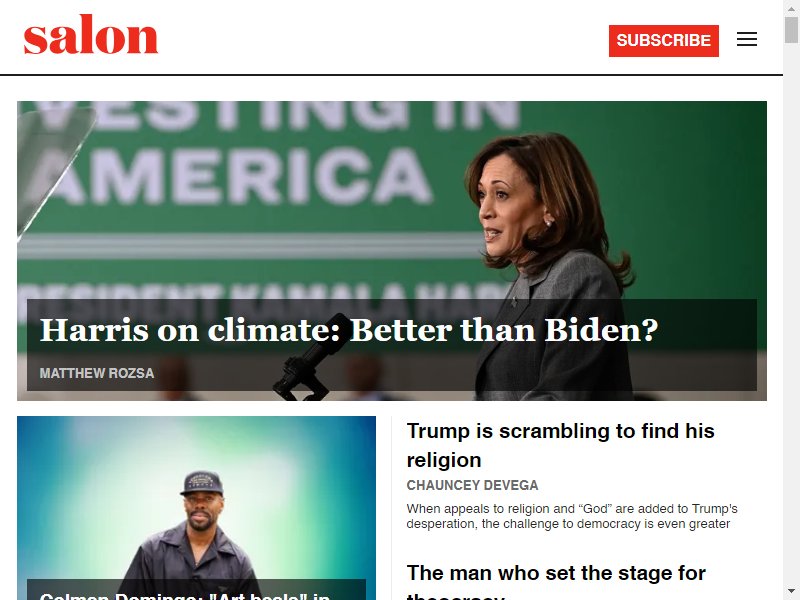Click author name Matthew Rozsa
Screen dimensions: 800x600
tap(97, 373)
